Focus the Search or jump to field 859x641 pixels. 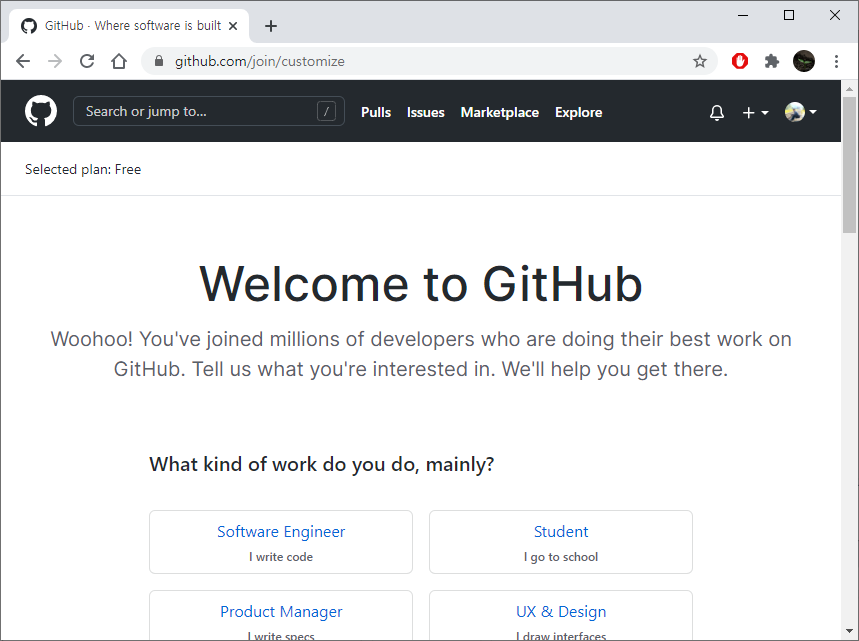(x=209, y=111)
